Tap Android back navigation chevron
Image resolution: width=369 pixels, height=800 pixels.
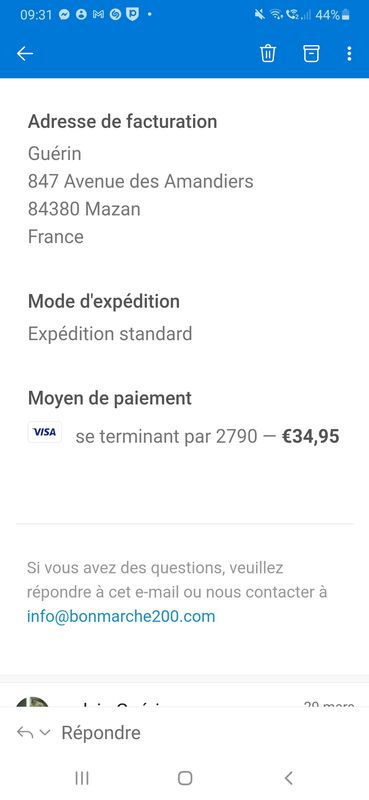pos(288,778)
